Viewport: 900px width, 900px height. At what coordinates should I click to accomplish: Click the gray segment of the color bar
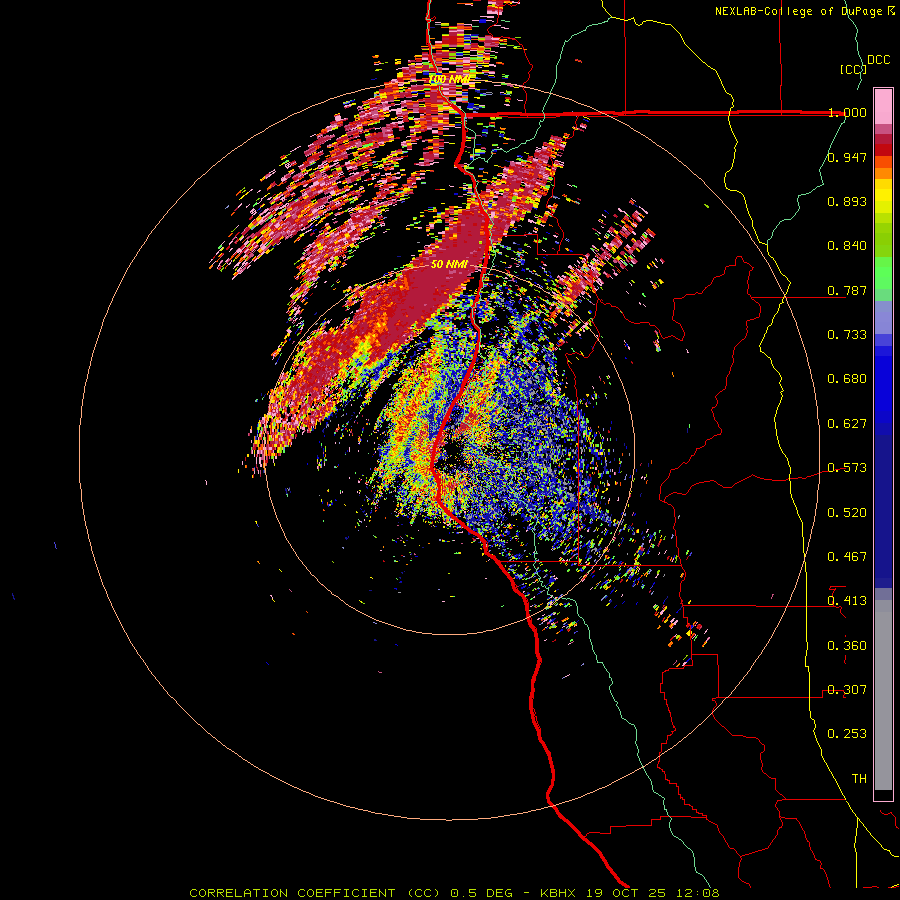click(x=883, y=695)
